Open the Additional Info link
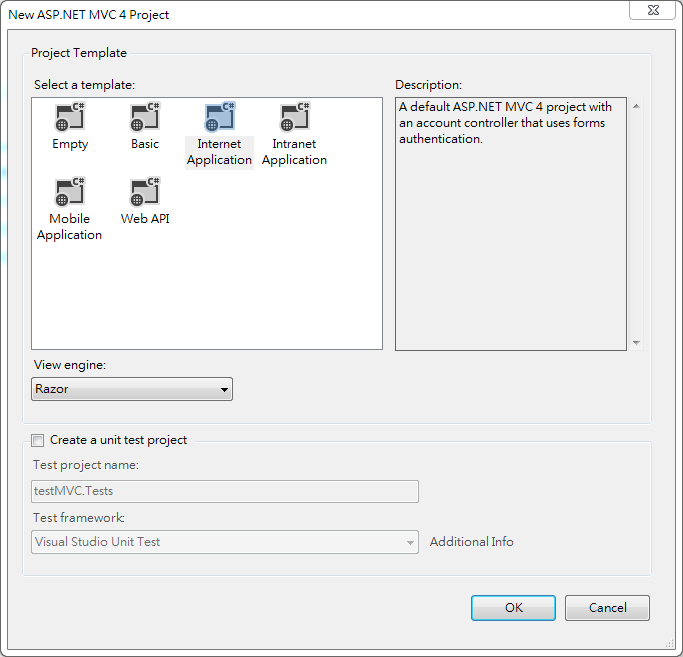 tap(472, 542)
